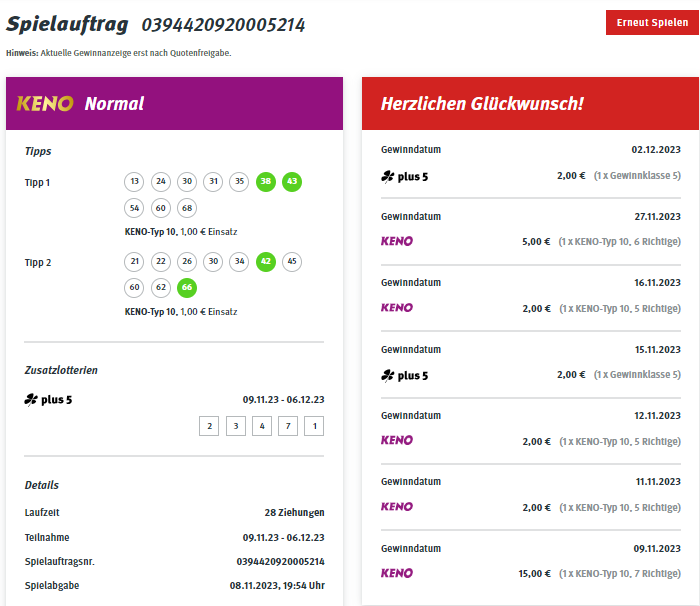Image resolution: width=700 pixels, height=606 pixels.
Task: Click plus 5 digit box showing 2
Action: pos(209,426)
